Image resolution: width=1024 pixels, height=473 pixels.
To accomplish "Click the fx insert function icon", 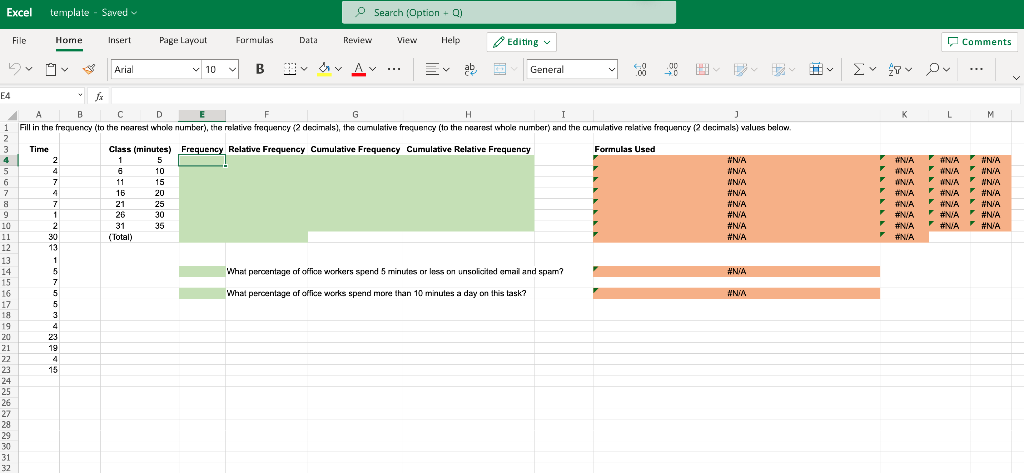I will pos(99,96).
